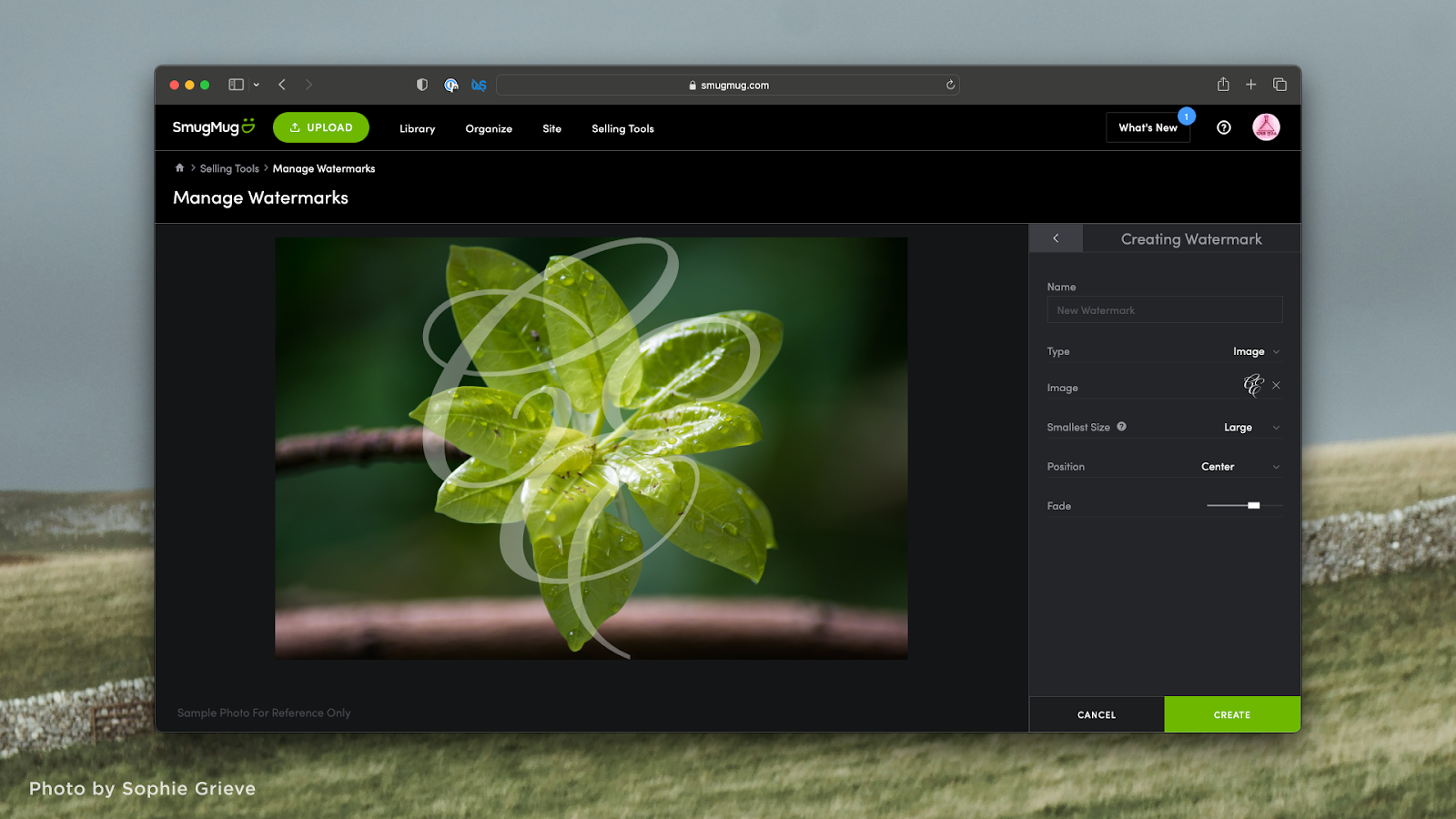Screen dimensions: 1456x819
Task: Change Position from Center dropdown
Action: pos(1238,466)
